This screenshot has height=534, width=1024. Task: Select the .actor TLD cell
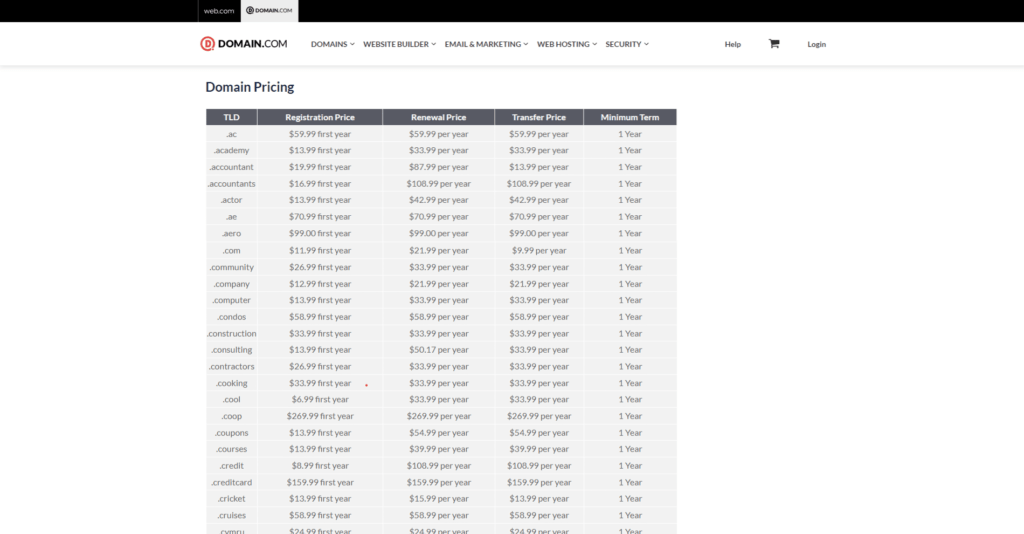pos(232,200)
